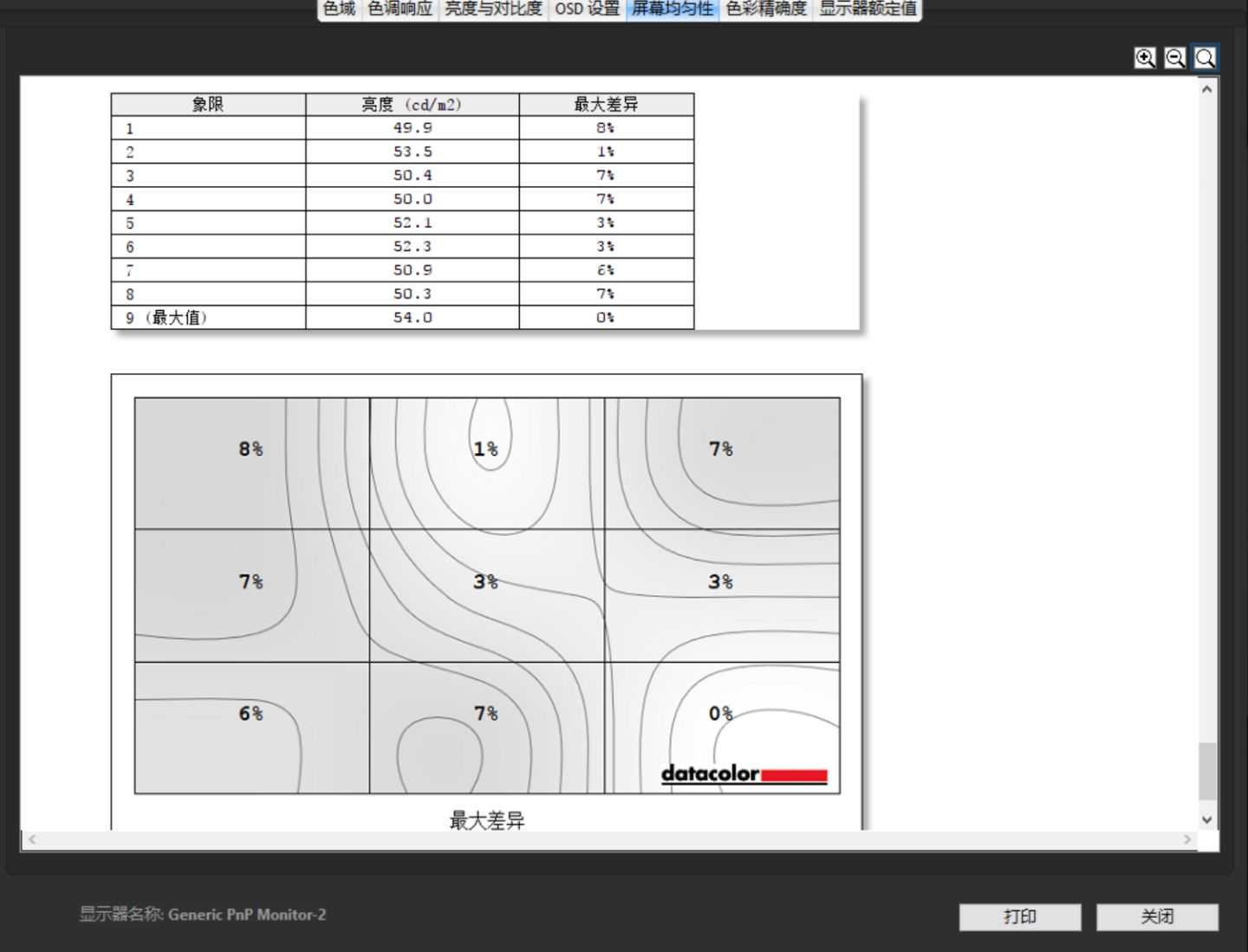Open the 色调响应 tab

pos(400,10)
